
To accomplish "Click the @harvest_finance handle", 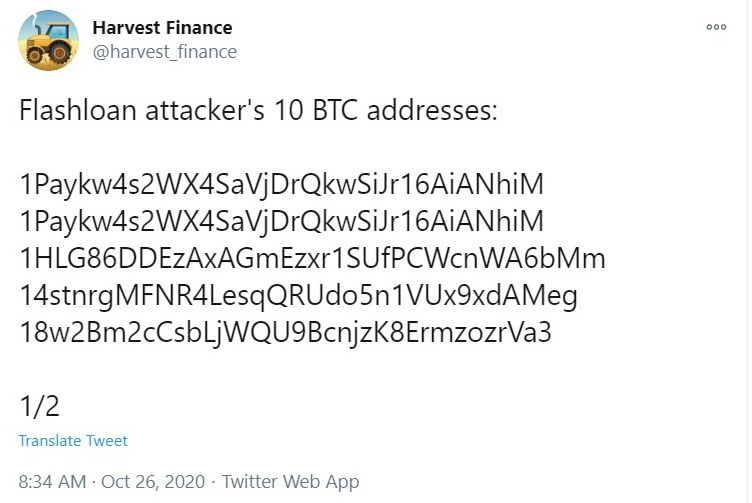I will pos(164,52).
